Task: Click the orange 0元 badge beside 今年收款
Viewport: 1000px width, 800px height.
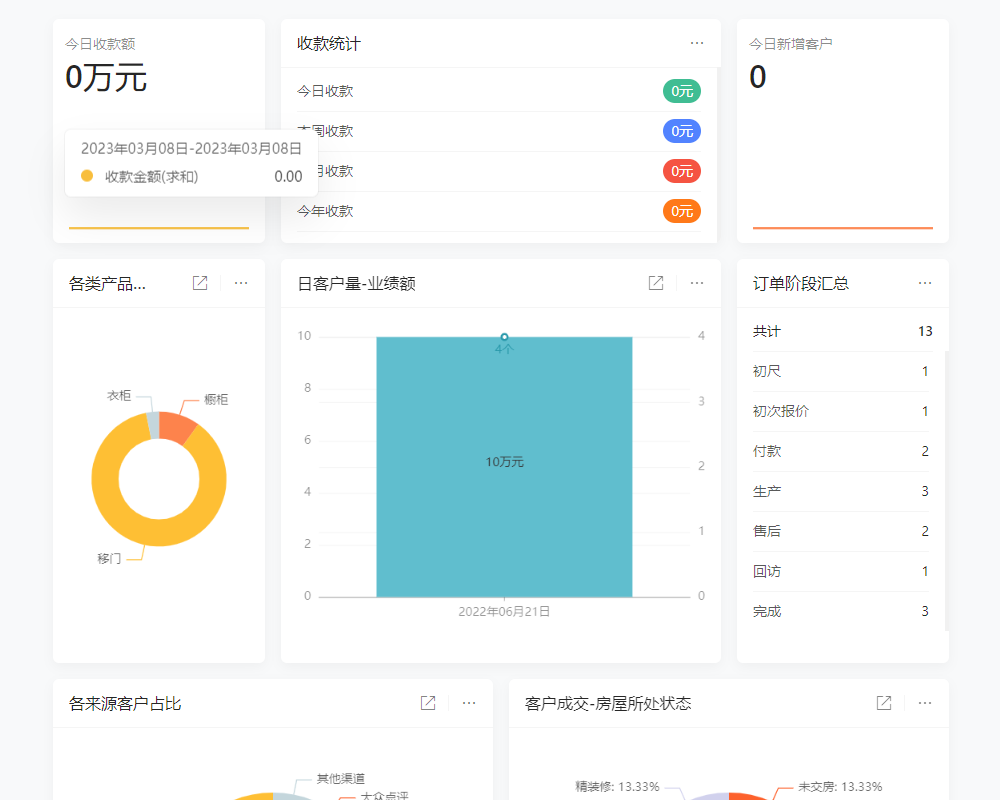Action: pos(681,211)
